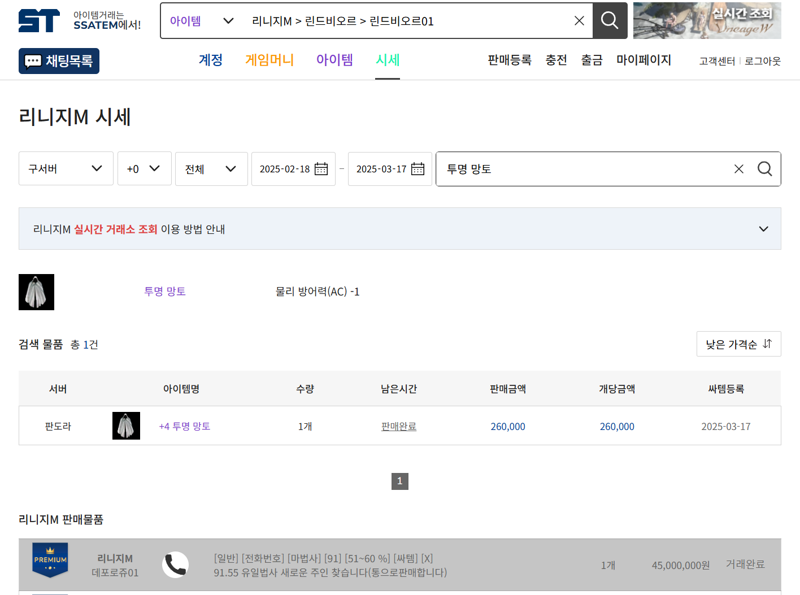Open the 구서버 server dropdown
The height and width of the screenshot is (595, 800).
pos(66,168)
